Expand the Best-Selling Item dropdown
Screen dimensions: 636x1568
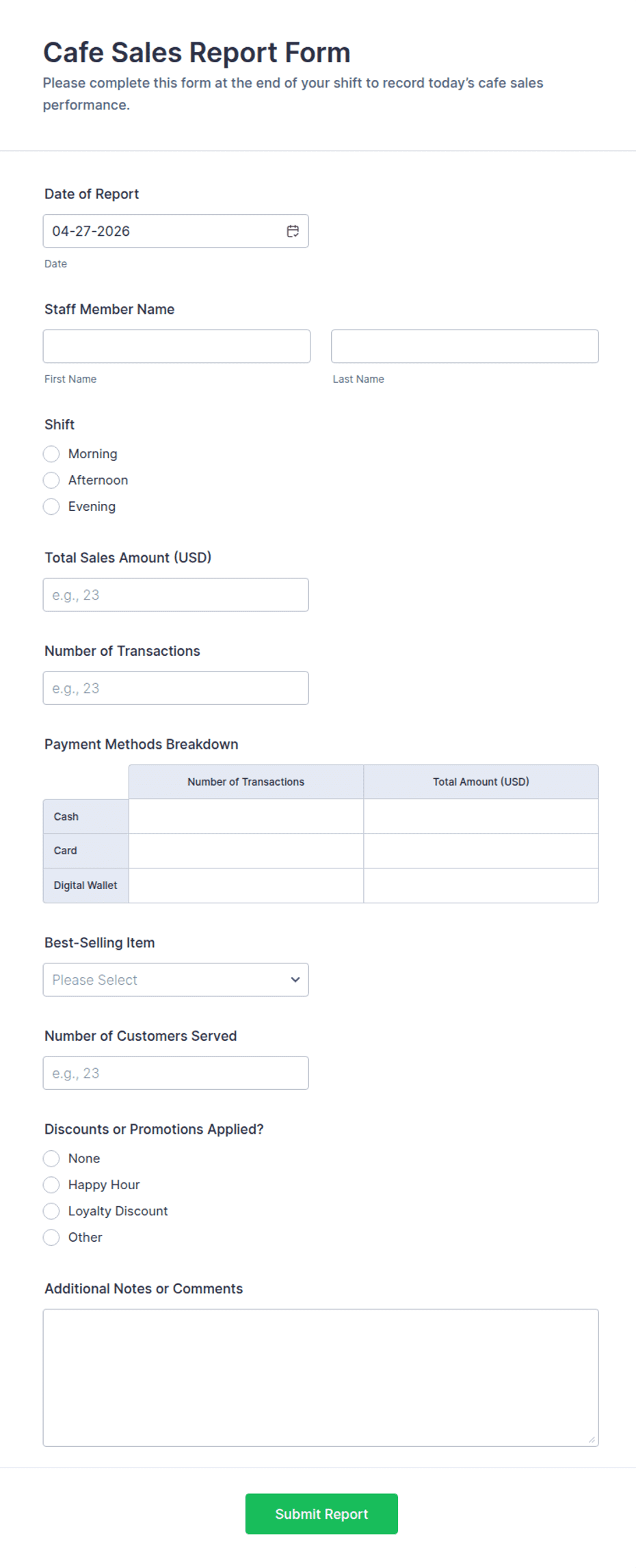176,980
